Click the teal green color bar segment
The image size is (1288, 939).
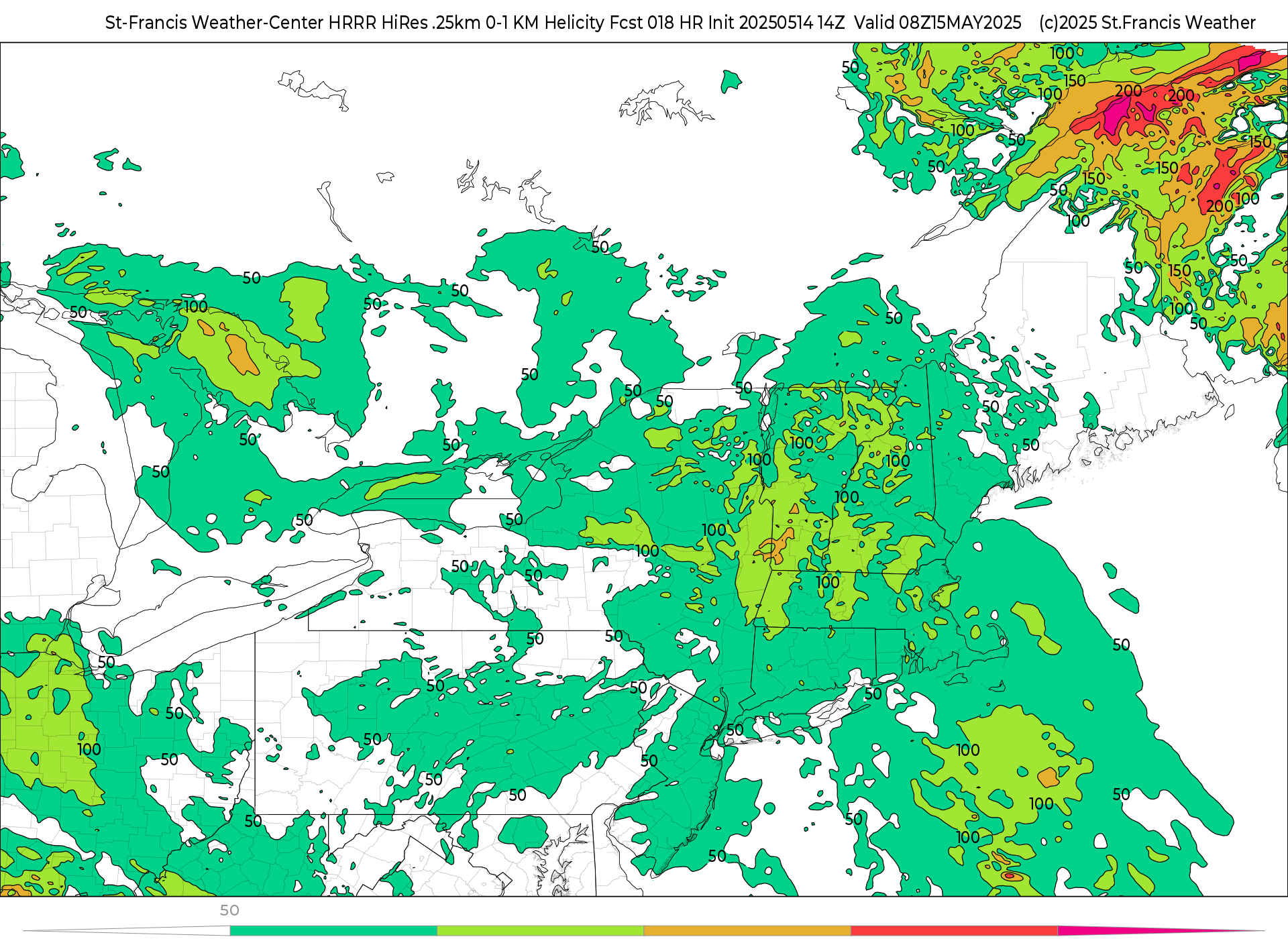(333, 930)
